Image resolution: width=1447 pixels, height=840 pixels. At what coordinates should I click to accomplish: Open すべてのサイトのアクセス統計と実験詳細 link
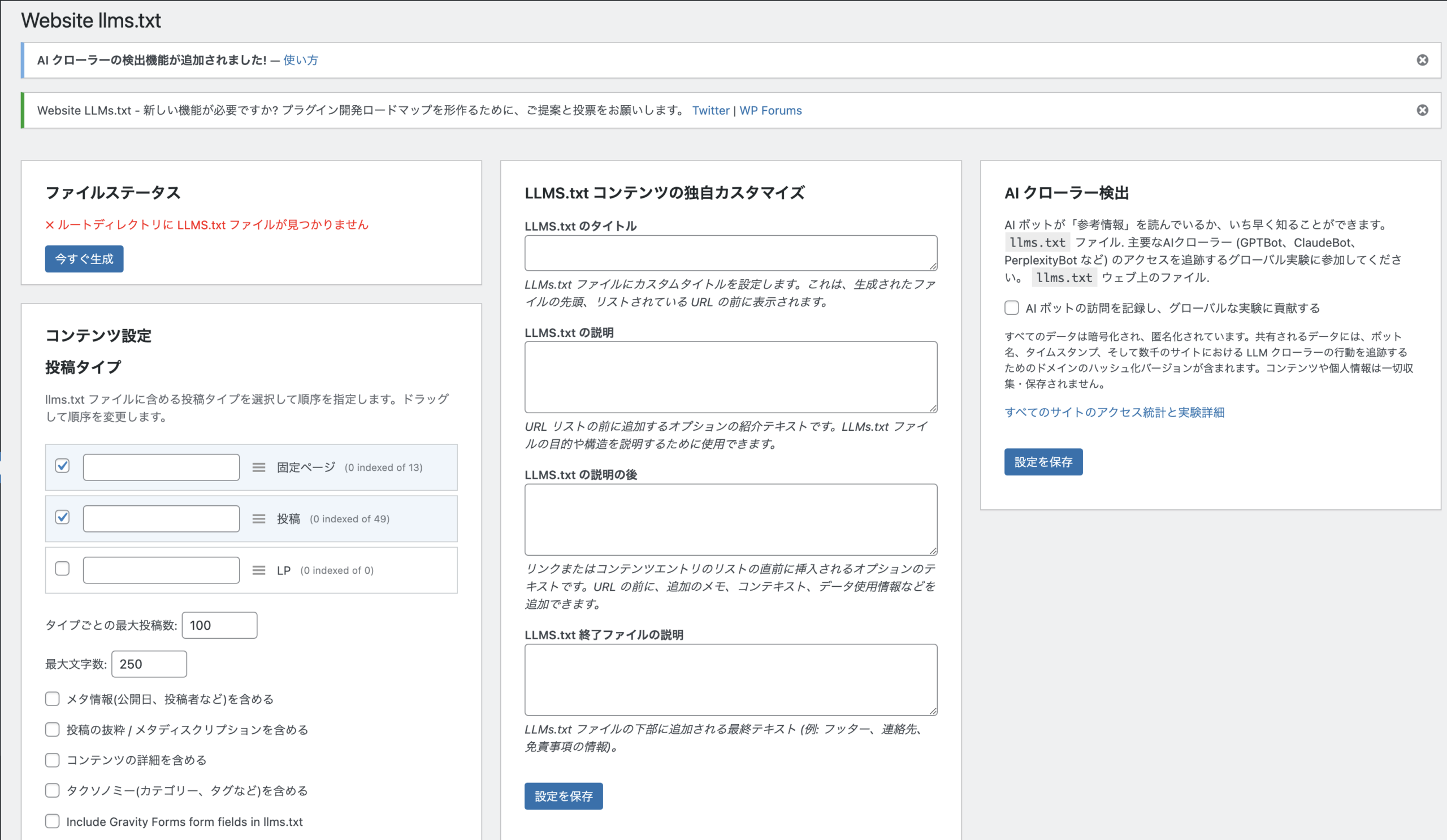[1114, 412]
